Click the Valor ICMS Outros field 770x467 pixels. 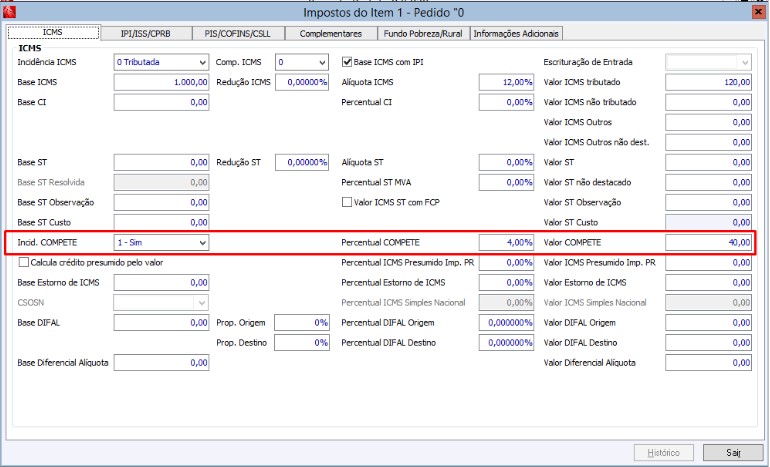(x=708, y=122)
